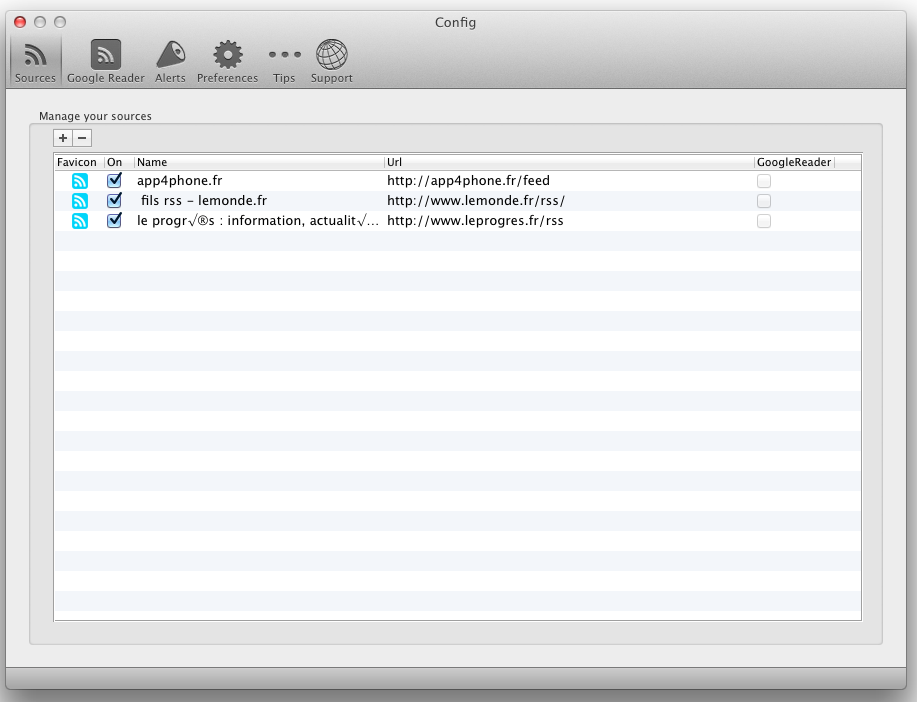Open the Alerts megaphone pane
Image resolution: width=917 pixels, height=702 pixels.
point(170,60)
